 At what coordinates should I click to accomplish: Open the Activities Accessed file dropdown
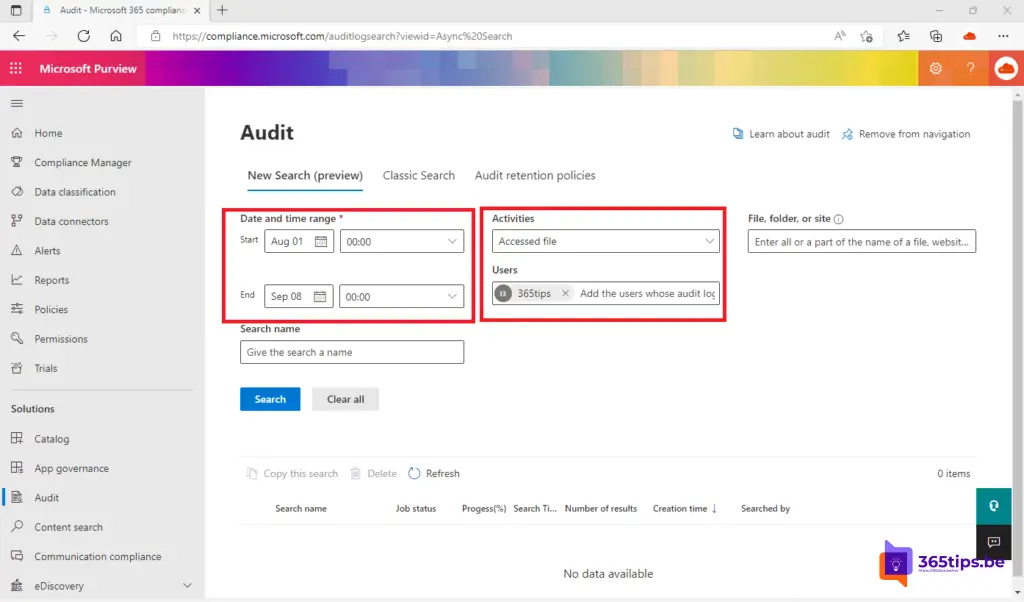605,242
